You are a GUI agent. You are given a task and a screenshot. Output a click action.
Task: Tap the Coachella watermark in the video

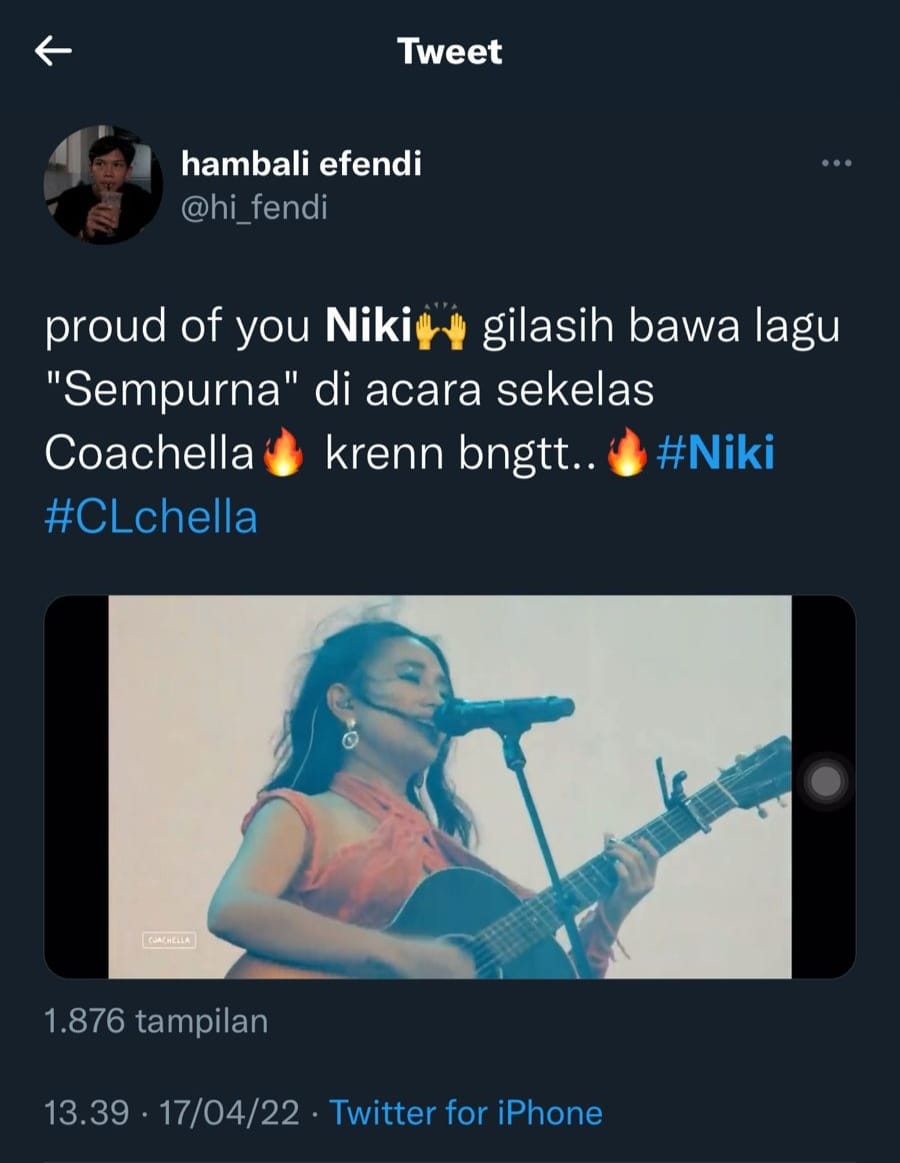pos(167,940)
